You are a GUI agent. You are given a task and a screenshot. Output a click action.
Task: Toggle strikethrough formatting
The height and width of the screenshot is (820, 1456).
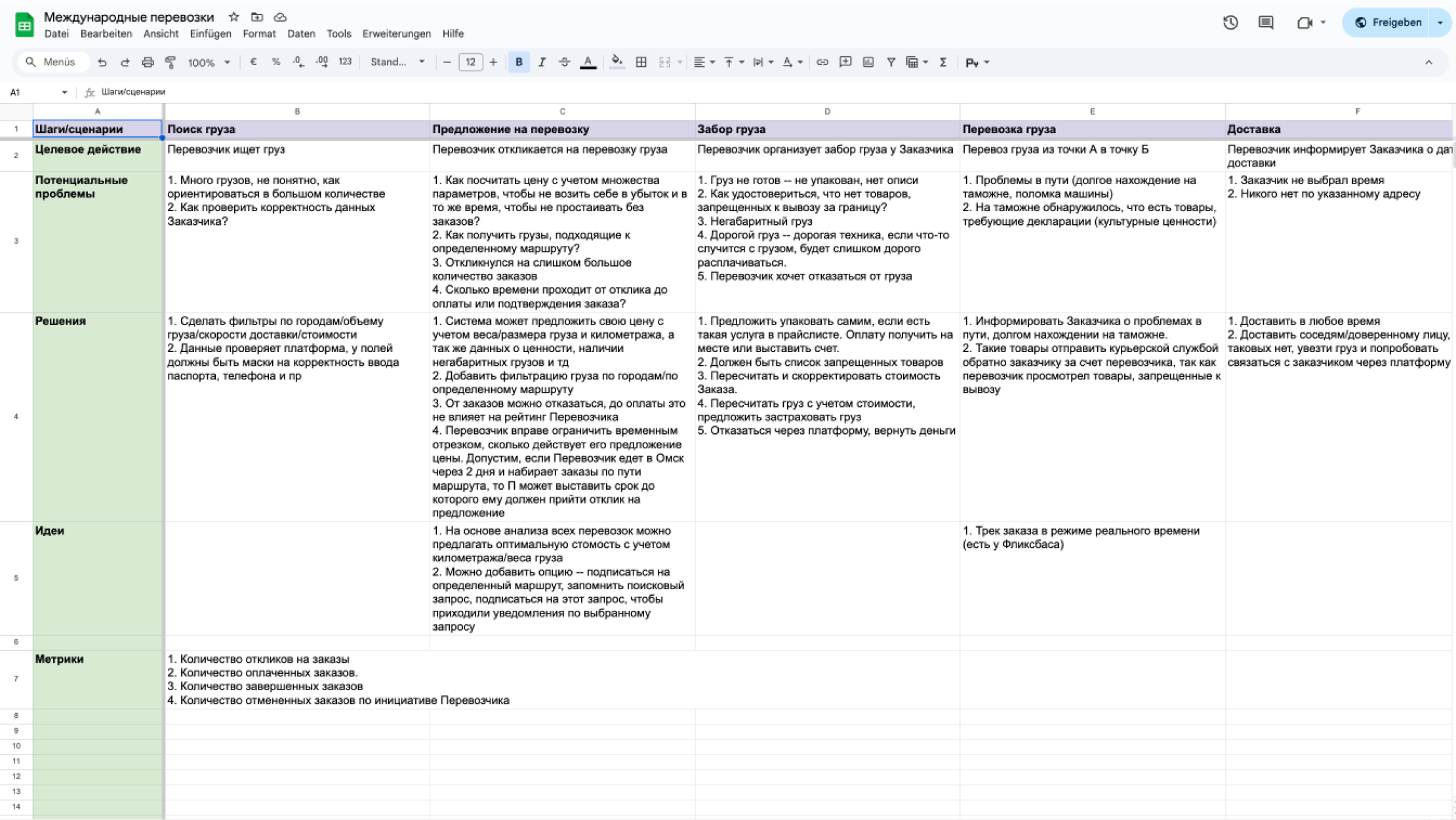coord(564,62)
